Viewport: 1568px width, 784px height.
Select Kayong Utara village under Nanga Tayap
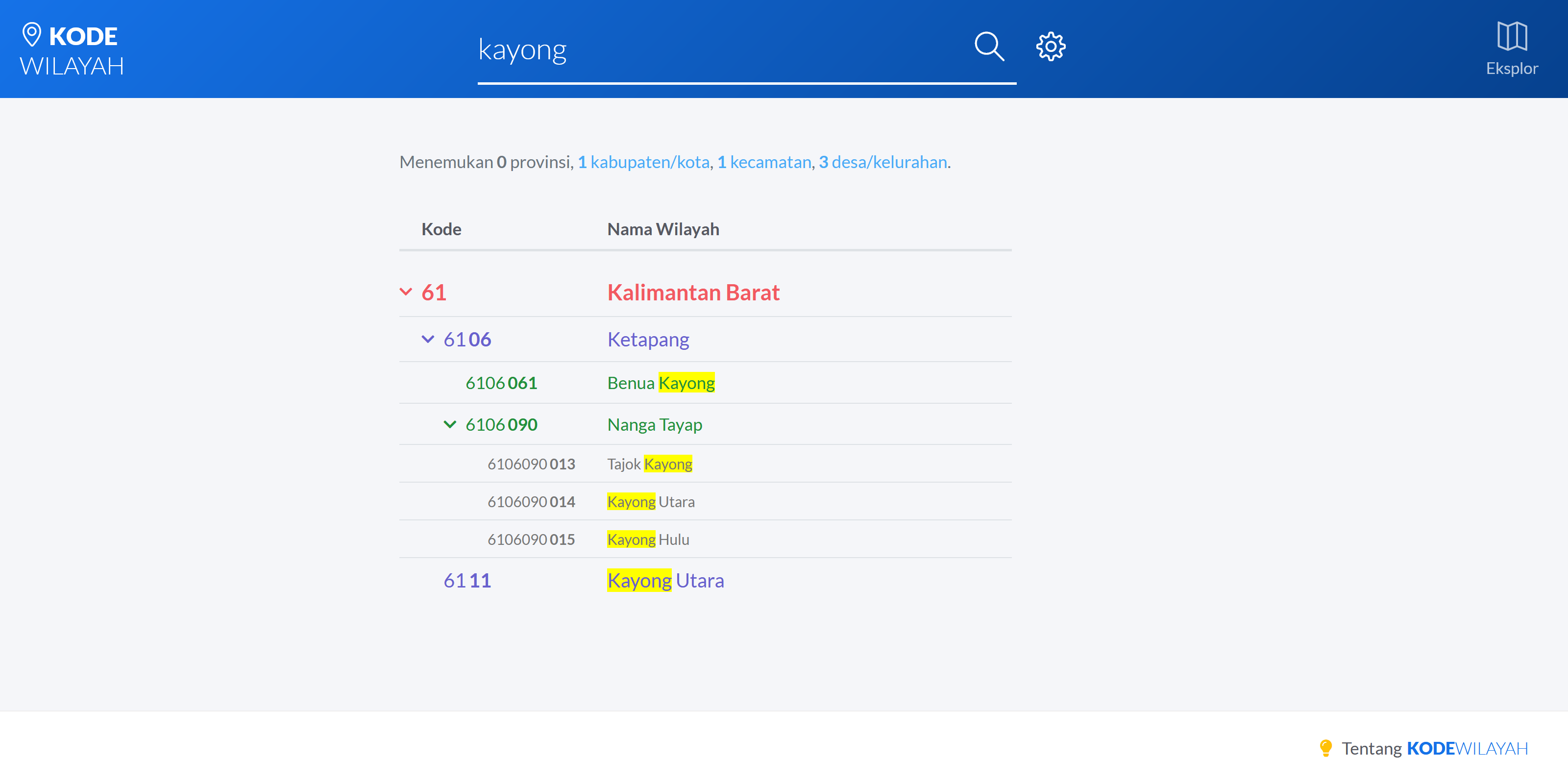coord(651,502)
